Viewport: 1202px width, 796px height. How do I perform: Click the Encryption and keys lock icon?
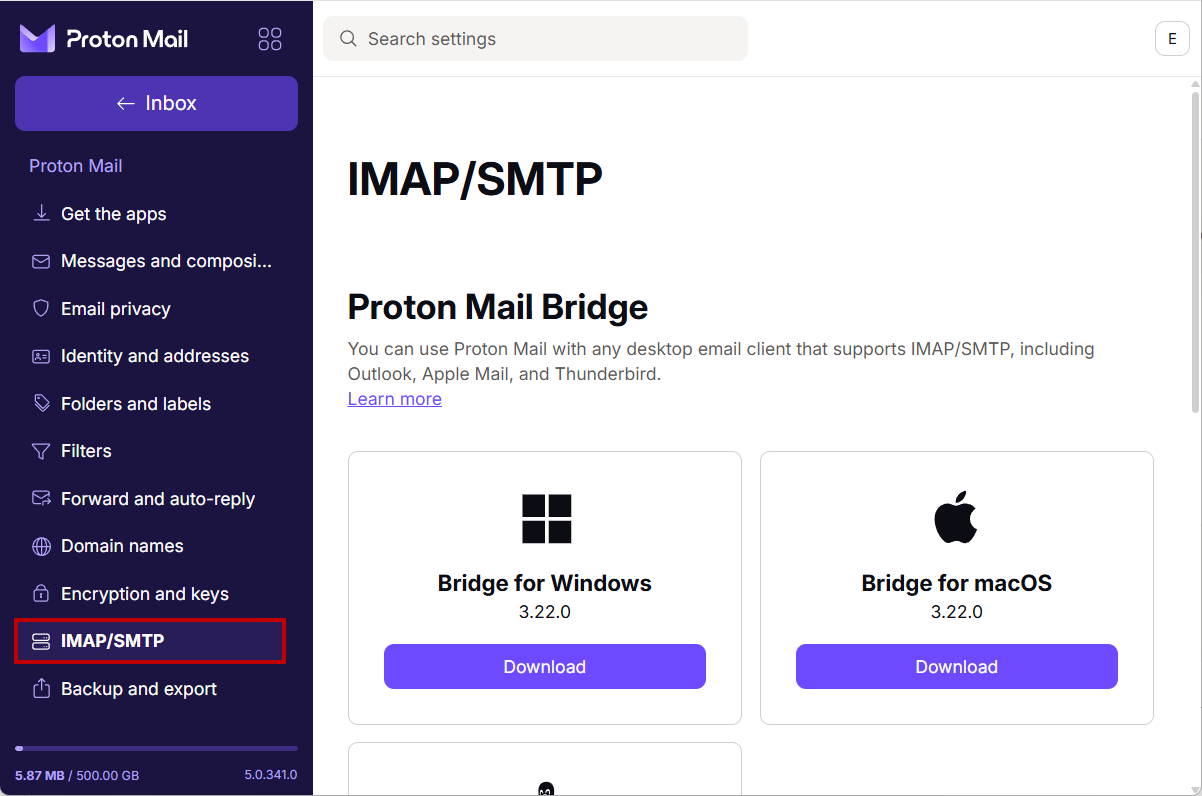pyautogui.click(x=41, y=593)
